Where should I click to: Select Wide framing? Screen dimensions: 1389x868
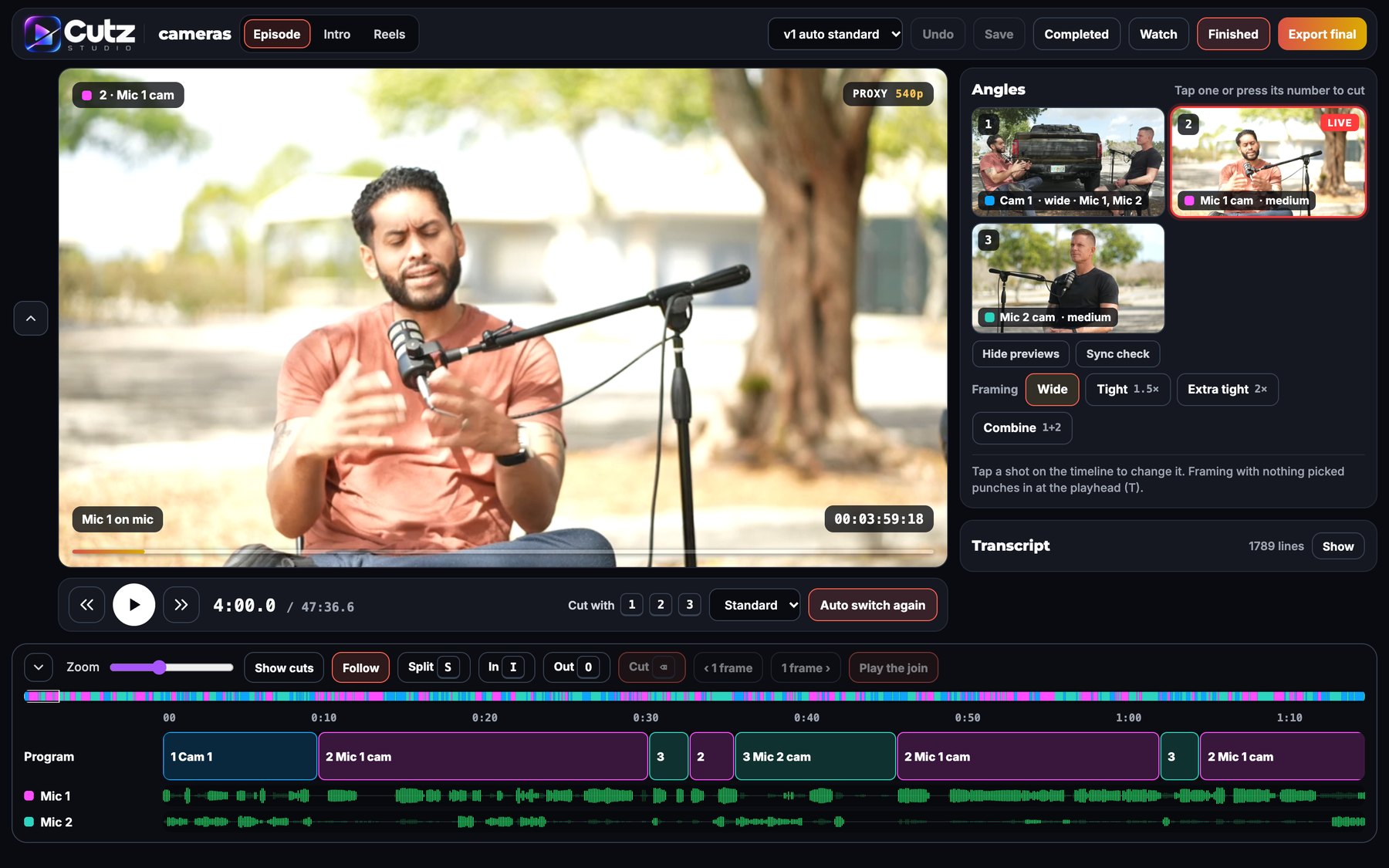tap(1052, 390)
